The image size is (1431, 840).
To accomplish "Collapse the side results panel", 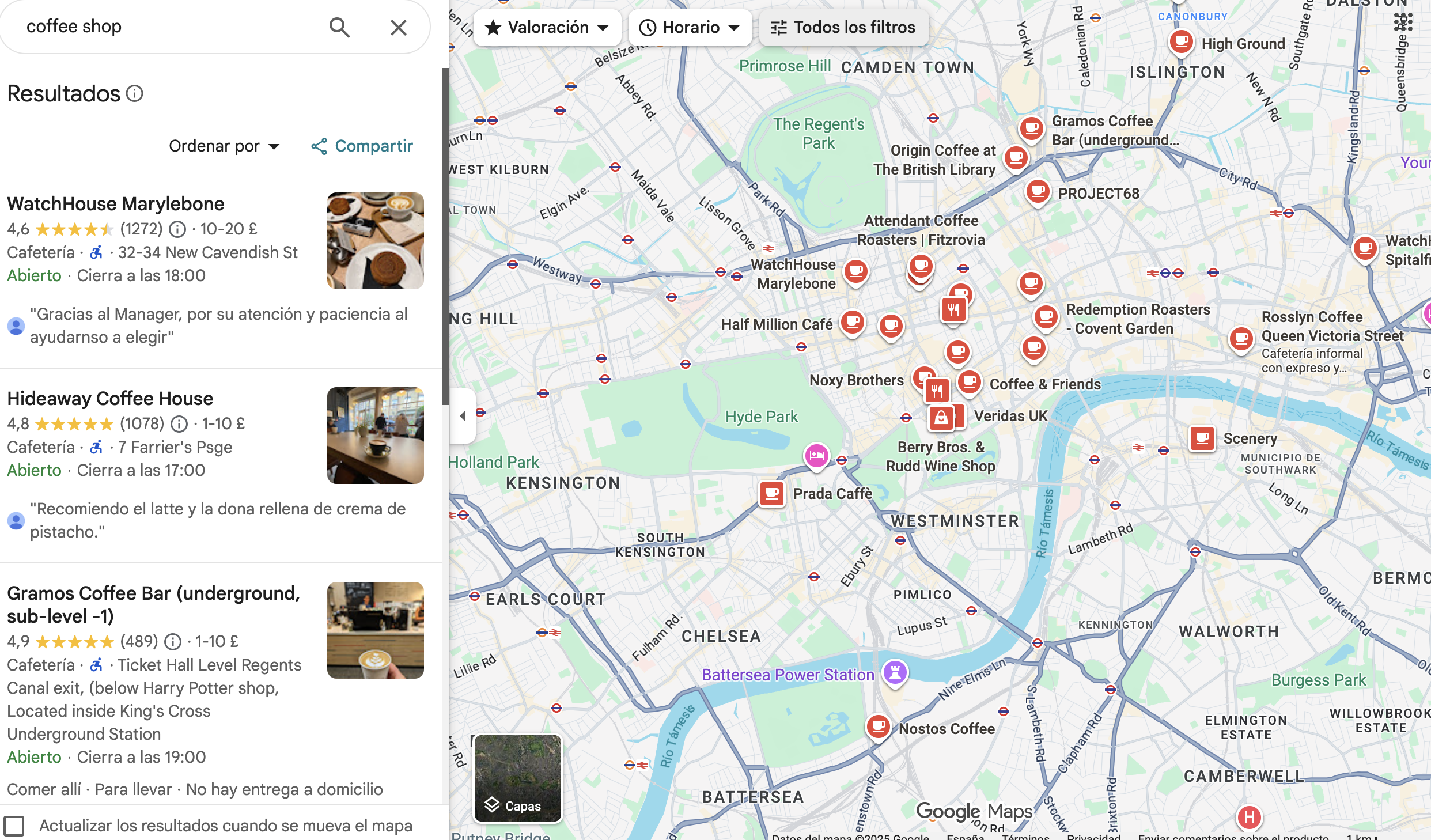I will tap(463, 415).
